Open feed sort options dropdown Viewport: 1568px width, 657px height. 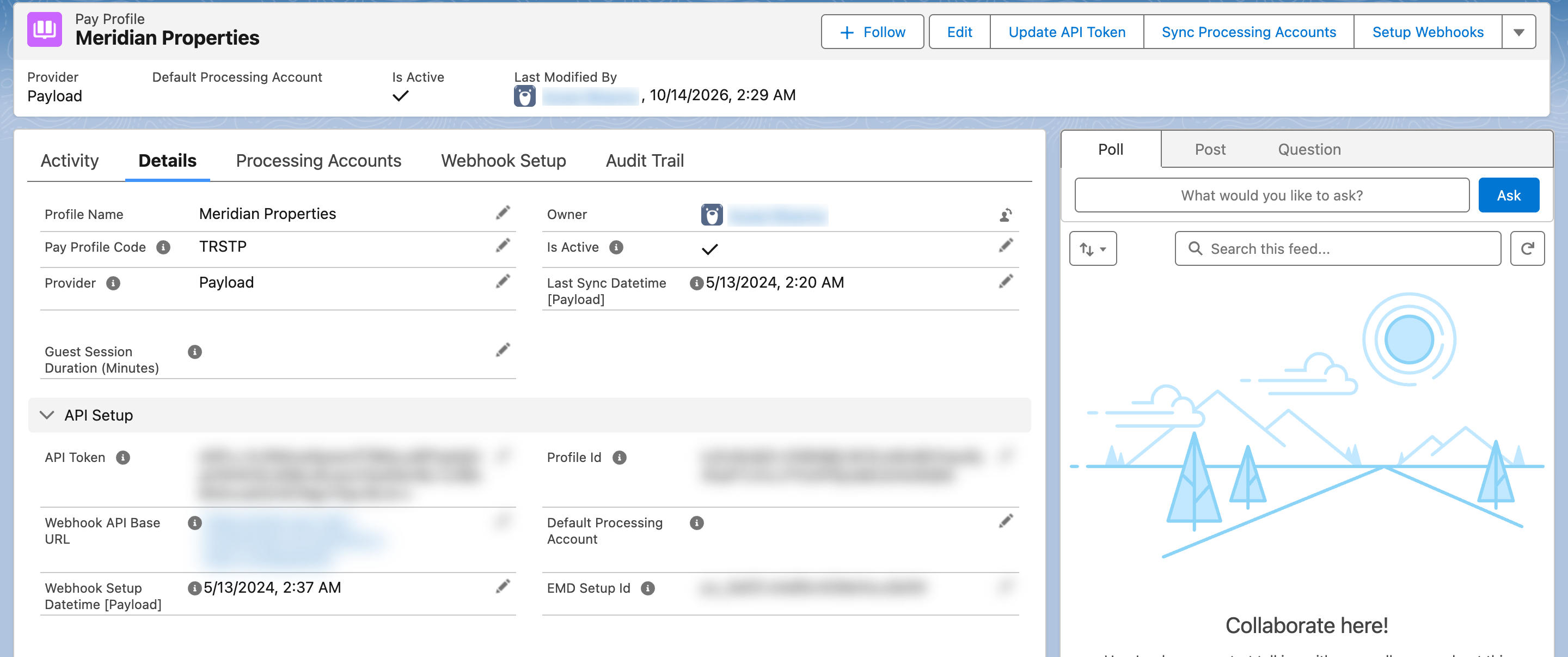click(1093, 248)
